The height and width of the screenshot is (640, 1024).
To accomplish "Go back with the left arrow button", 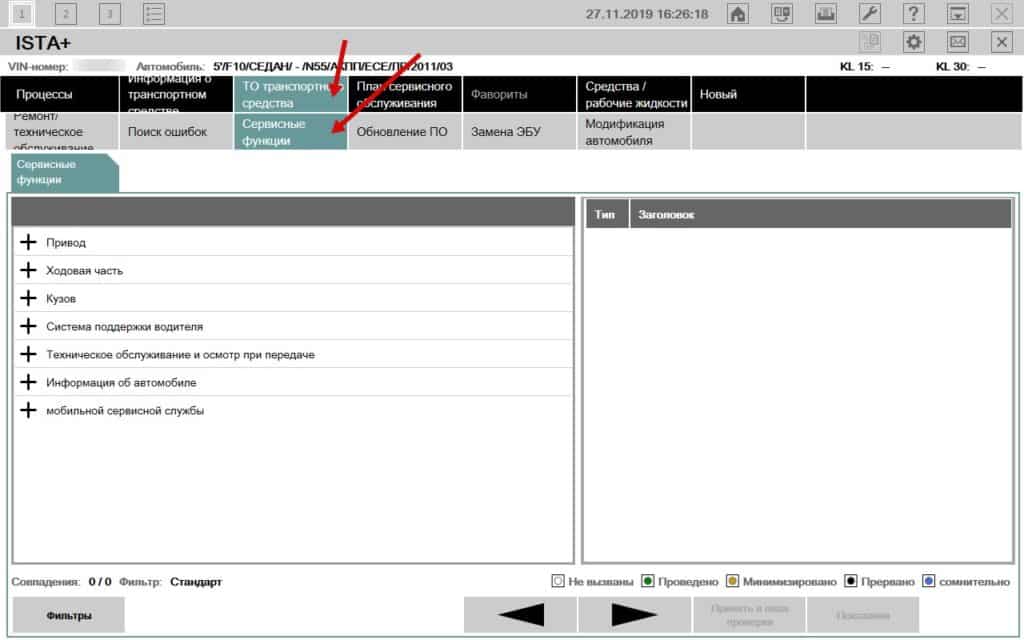I will click(519, 615).
